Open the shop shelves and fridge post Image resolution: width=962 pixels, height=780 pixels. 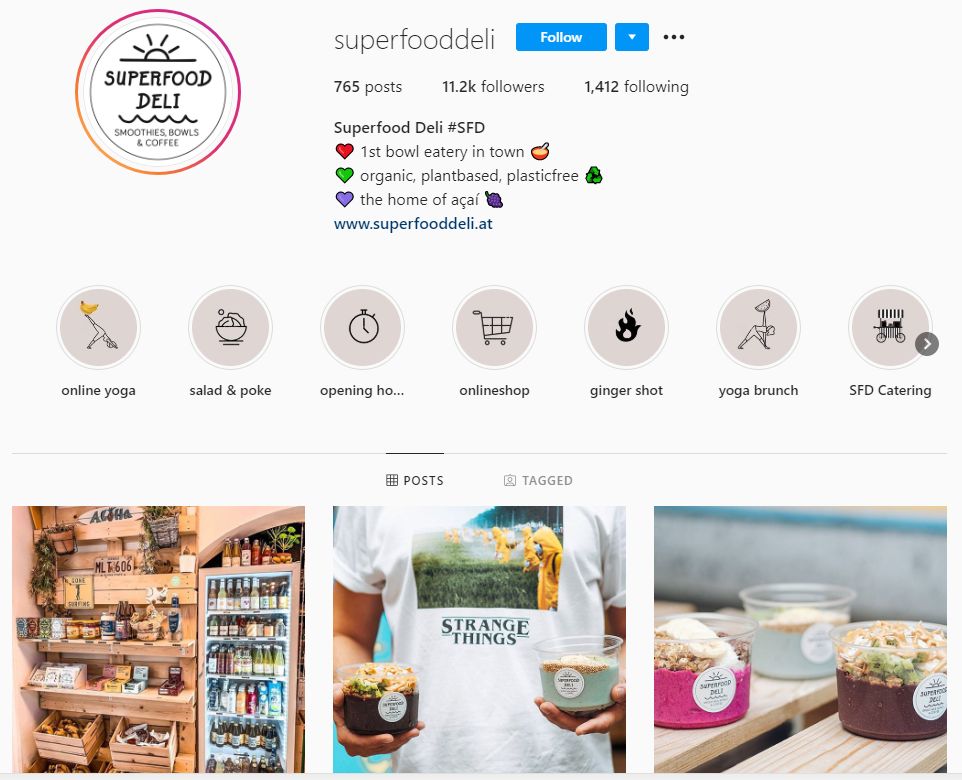[x=158, y=639]
